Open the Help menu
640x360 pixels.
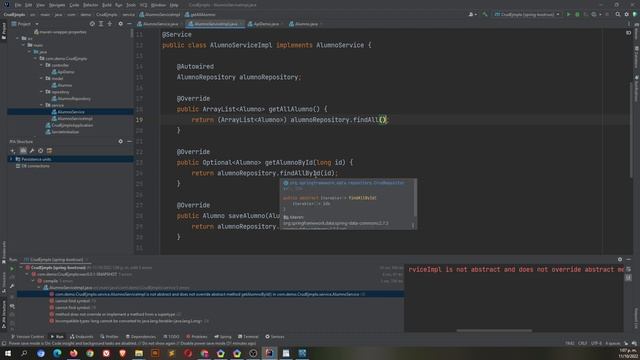(x=174, y=5)
